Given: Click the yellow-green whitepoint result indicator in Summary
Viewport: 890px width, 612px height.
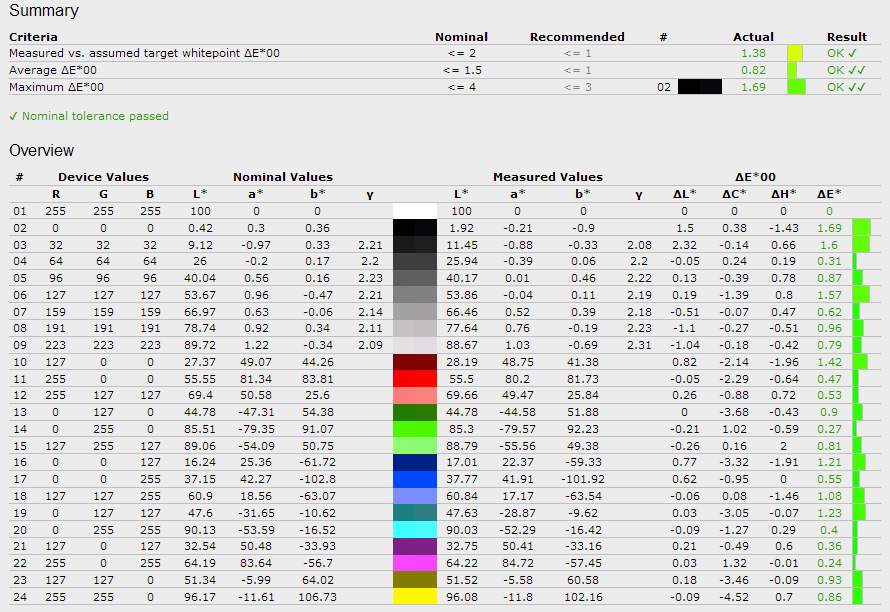Looking at the screenshot, I should point(794,53).
